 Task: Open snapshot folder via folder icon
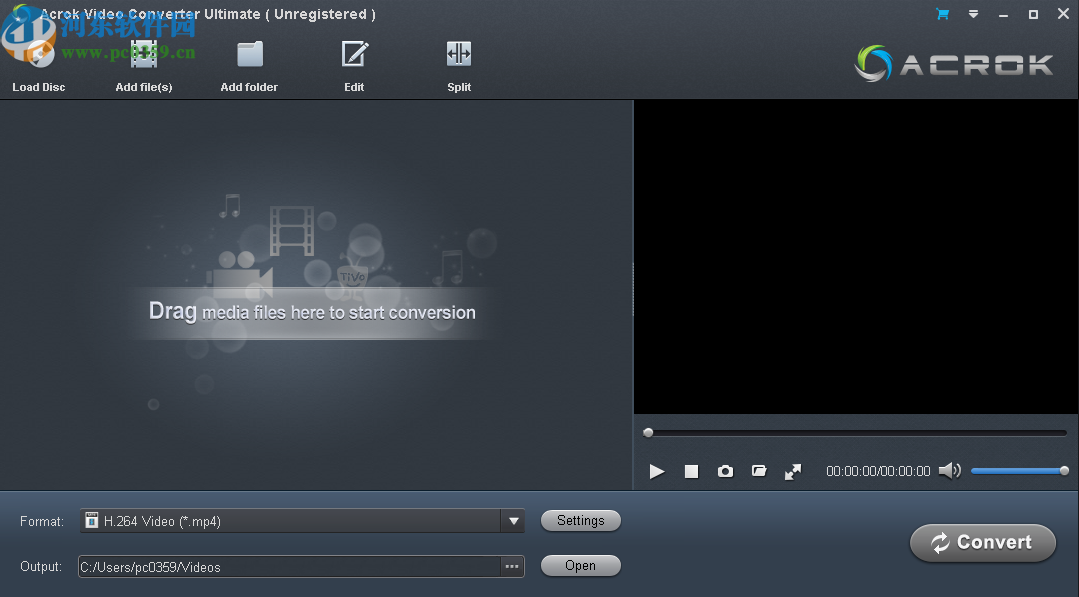pos(759,471)
